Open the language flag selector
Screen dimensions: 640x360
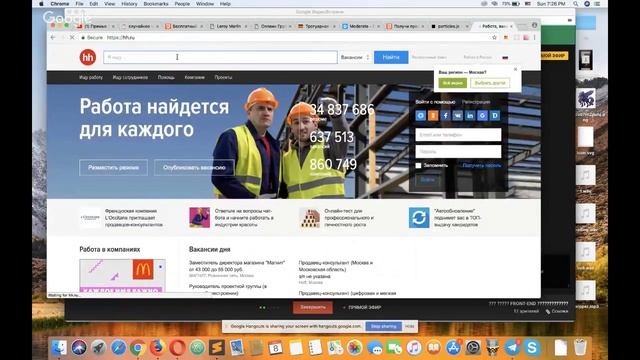505,58
